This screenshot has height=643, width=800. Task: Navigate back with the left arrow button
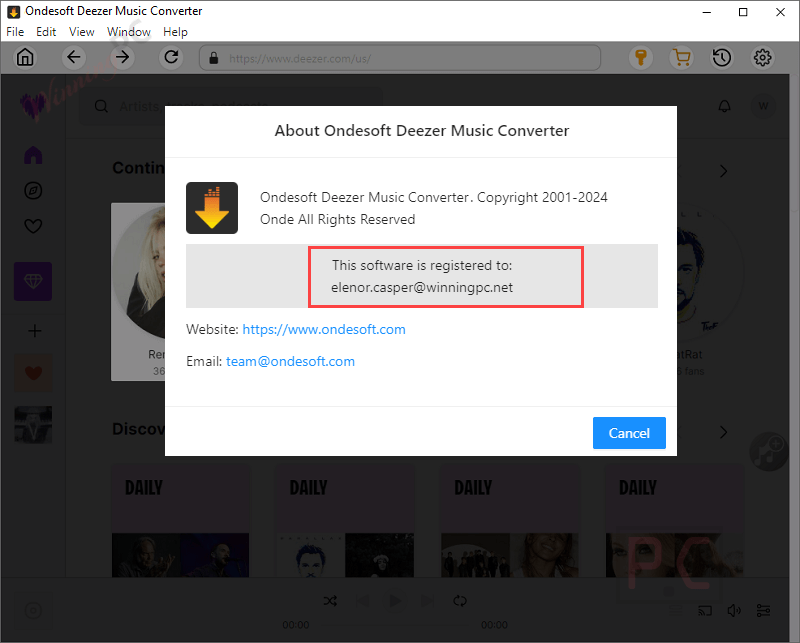(x=74, y=57)
